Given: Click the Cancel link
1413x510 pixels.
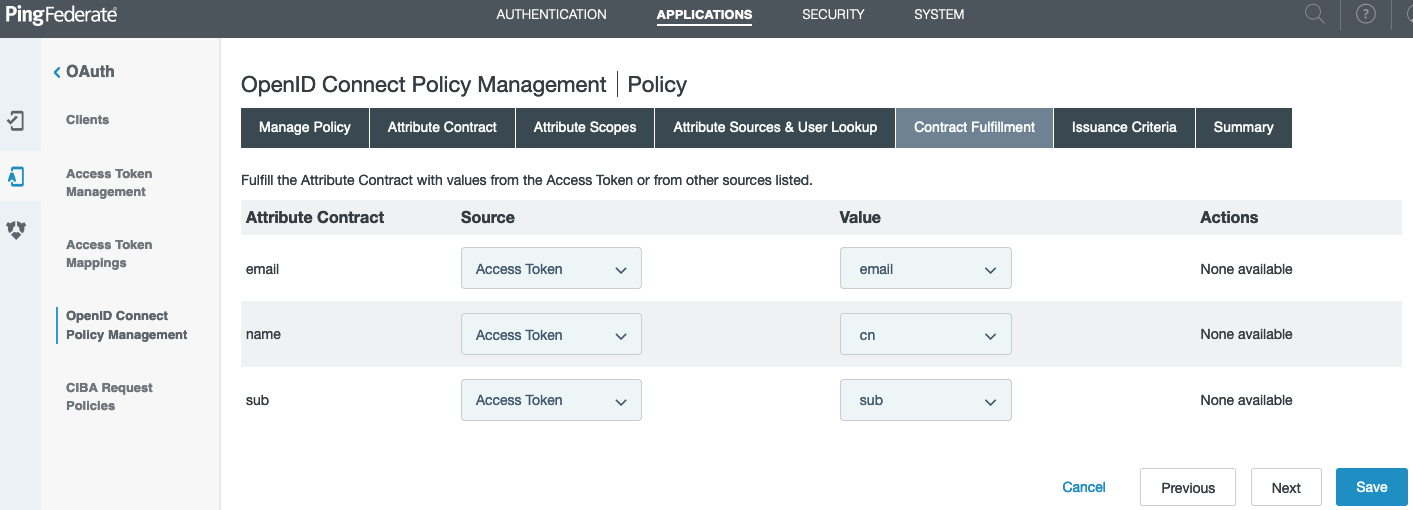Looking at the screenshot, I should (x=1084, y=488).
